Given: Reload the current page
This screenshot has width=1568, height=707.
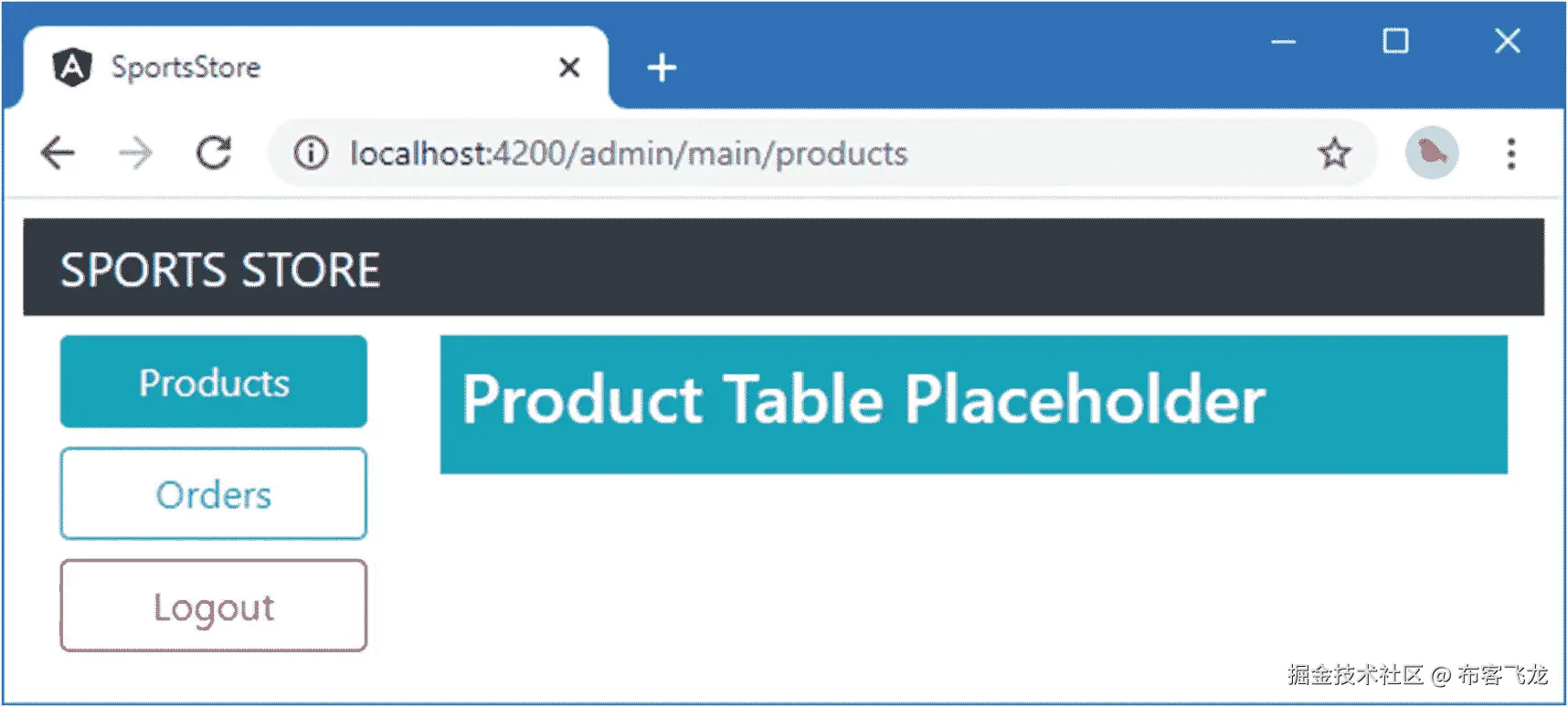Looking at the screenshot, I should [x=215, y=153].
